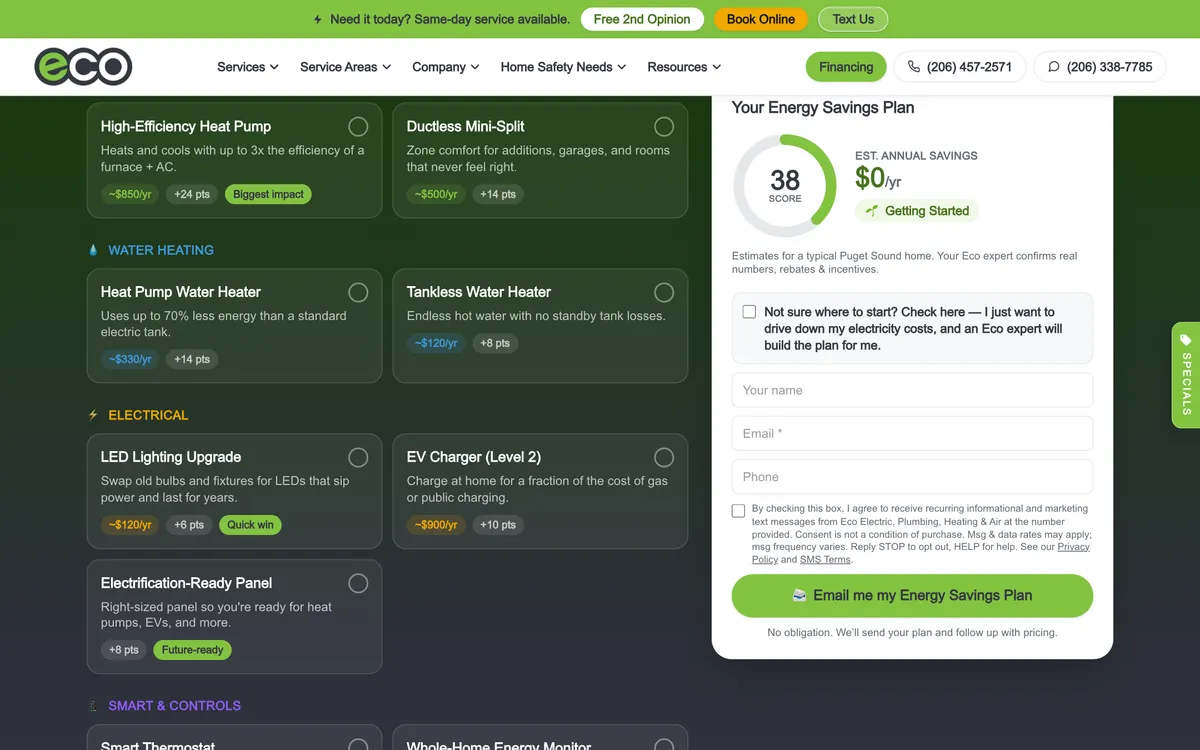Click the Book Online button
This screenshot has height=750, width=1200.
[761, 19]
